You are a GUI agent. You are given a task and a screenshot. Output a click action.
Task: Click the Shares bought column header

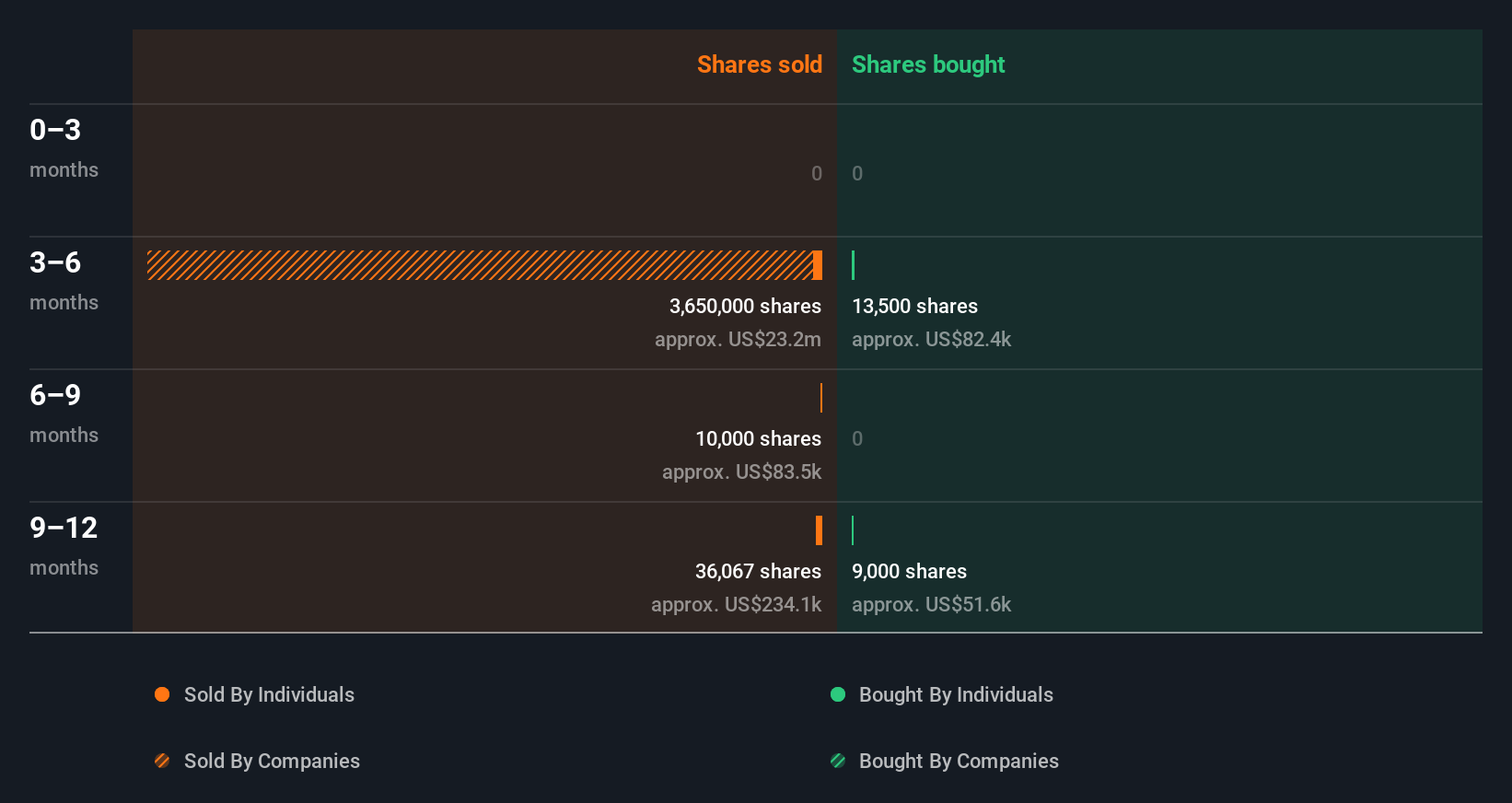point(927,64)
